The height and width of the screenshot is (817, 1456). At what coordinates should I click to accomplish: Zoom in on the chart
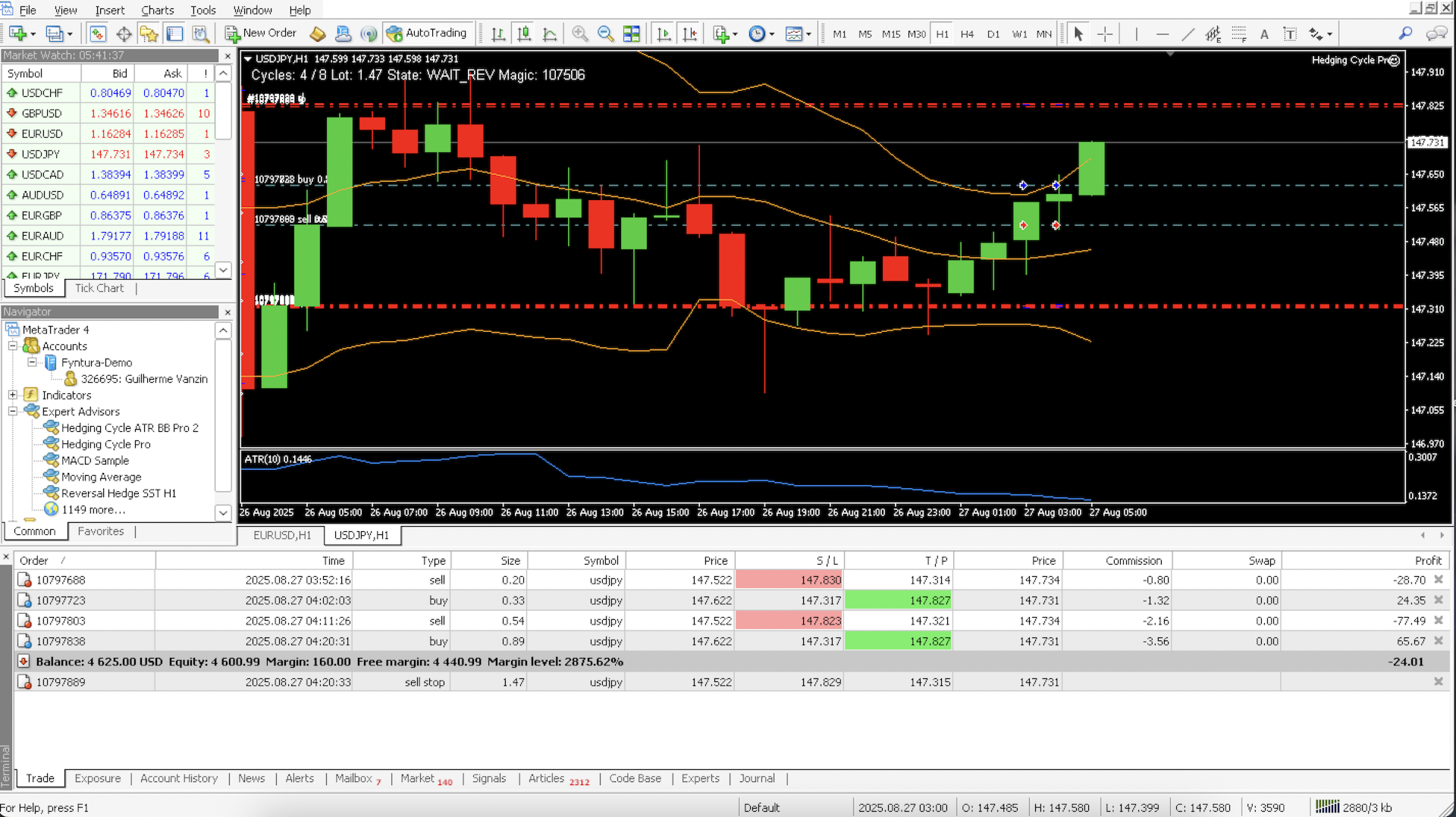pyautogui.click(x=580, y=33)
